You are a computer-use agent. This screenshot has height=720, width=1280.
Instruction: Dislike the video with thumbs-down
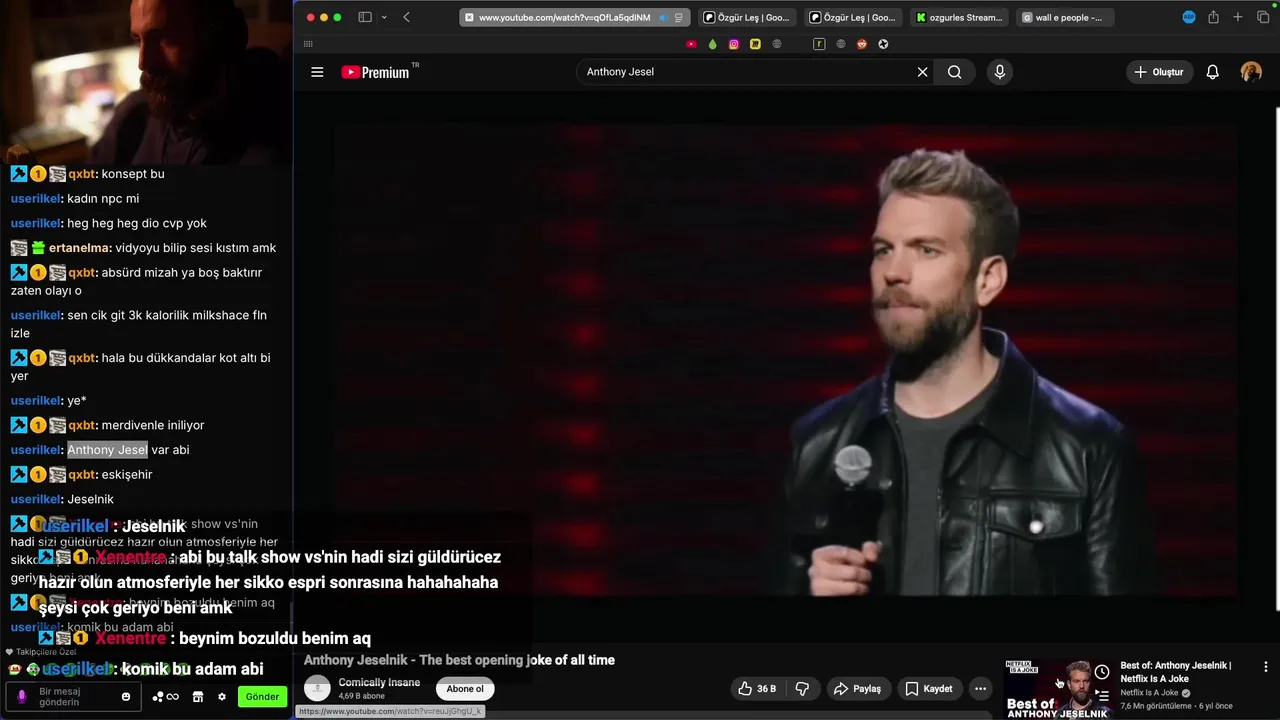[x=802, y=689]
